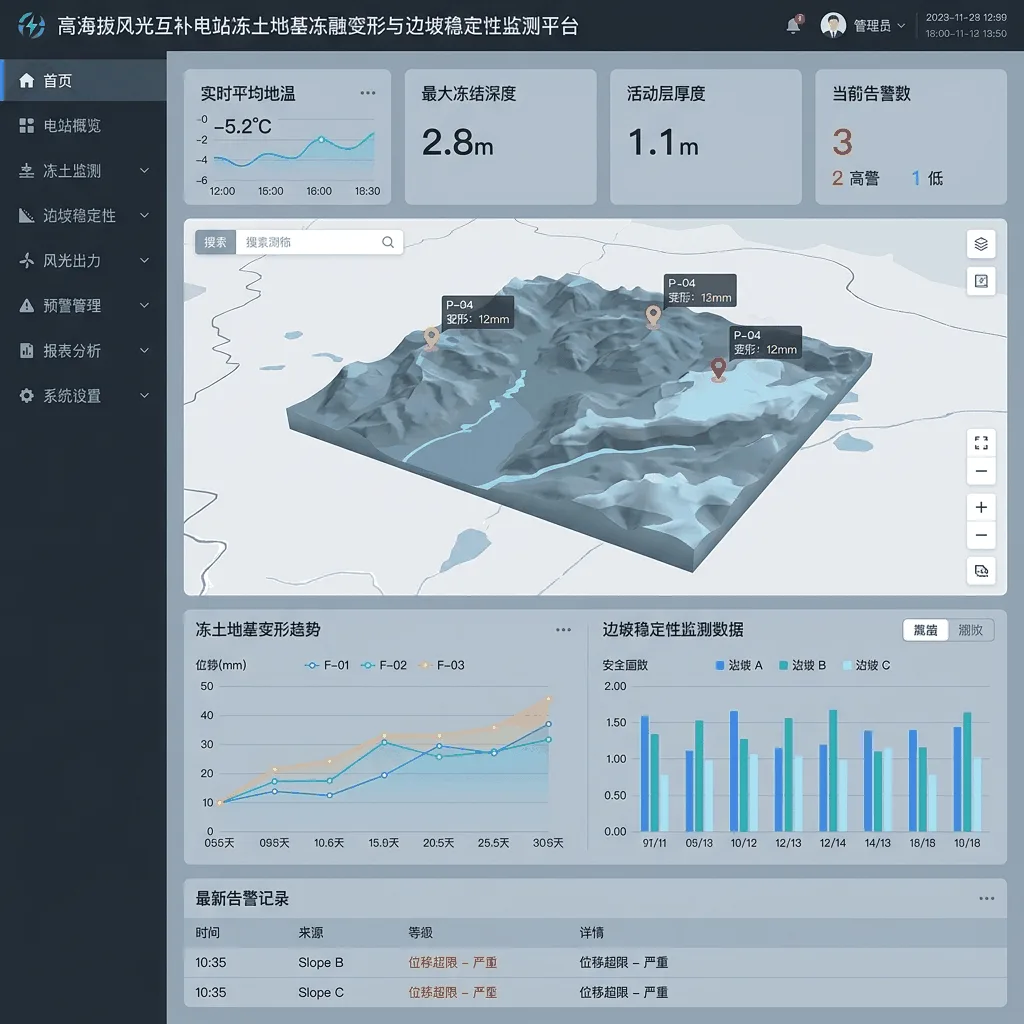Image resolution: width=1024 pixels, height=1024 pixels.
Task: Click the magnifier icon in search box
Action: (388, 242)
